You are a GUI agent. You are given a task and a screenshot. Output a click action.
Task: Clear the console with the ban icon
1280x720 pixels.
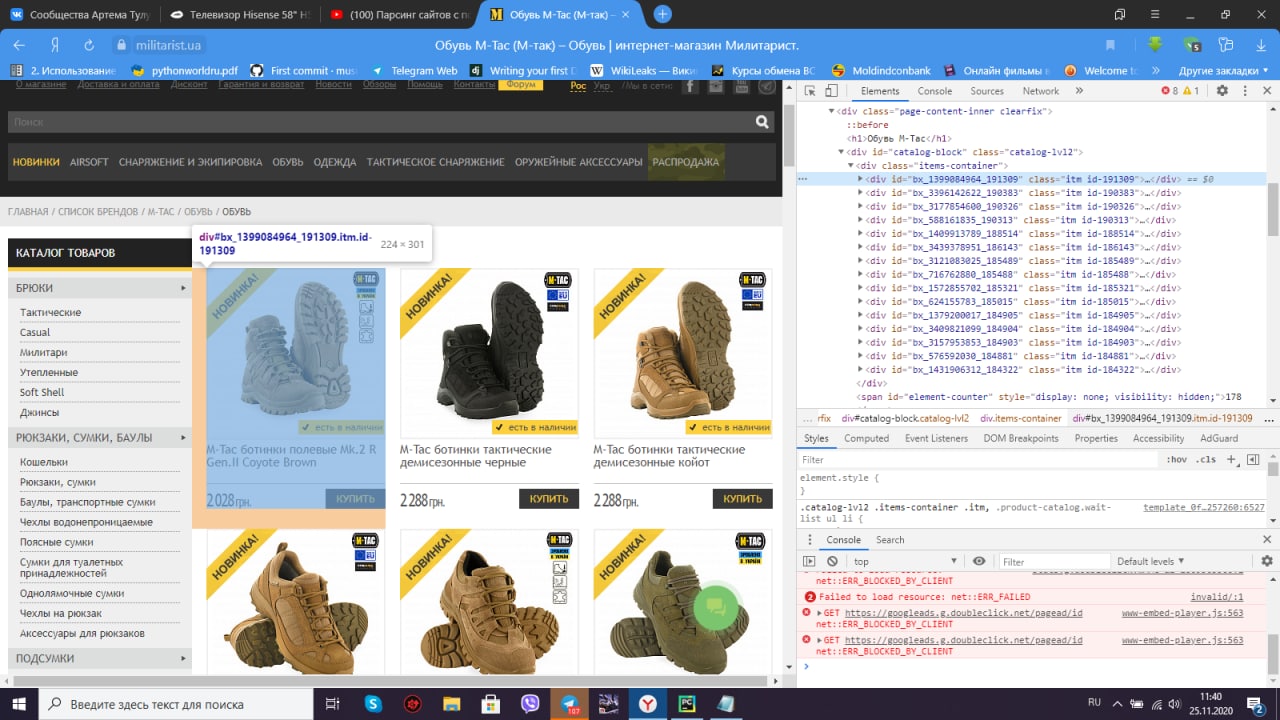tap(832, 562)
